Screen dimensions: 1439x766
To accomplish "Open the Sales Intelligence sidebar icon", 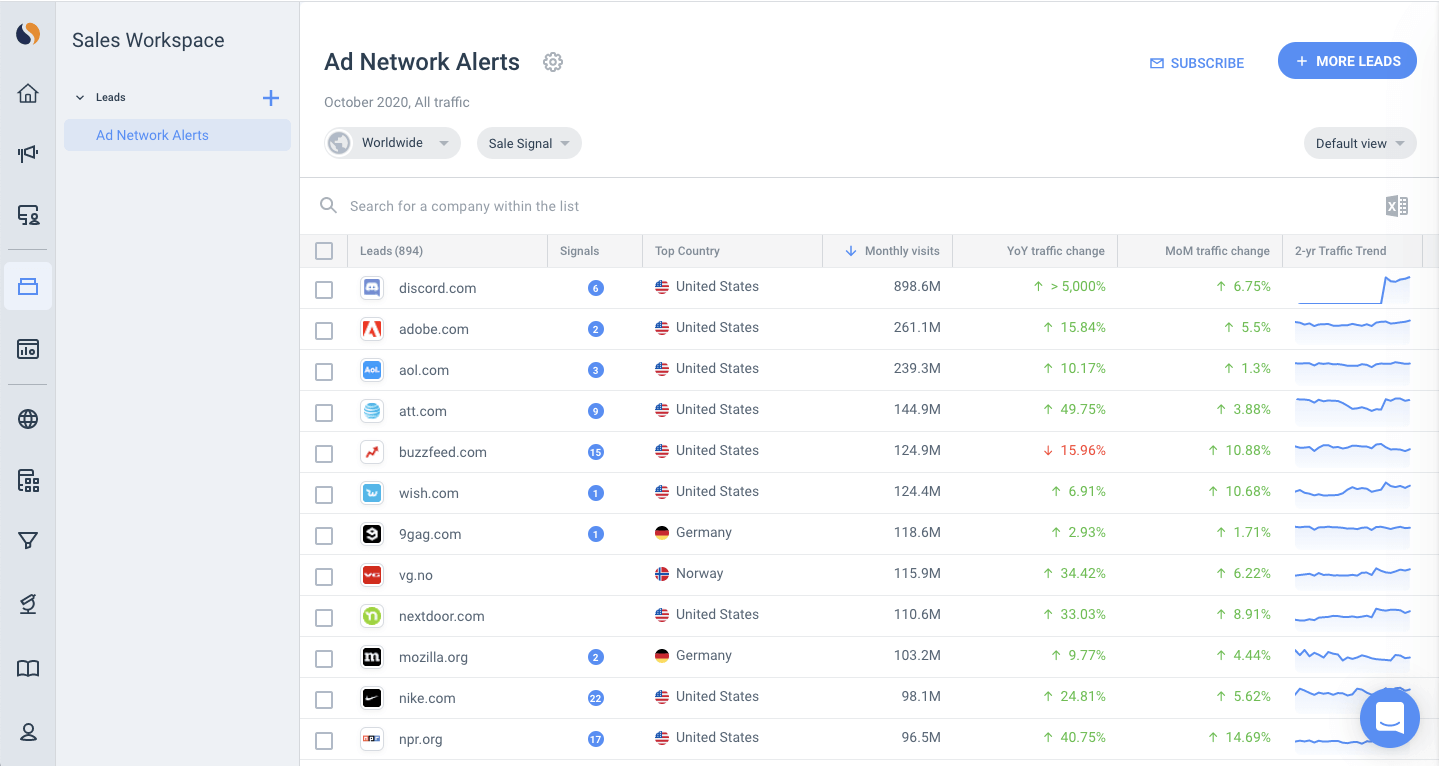I will 27,215.
